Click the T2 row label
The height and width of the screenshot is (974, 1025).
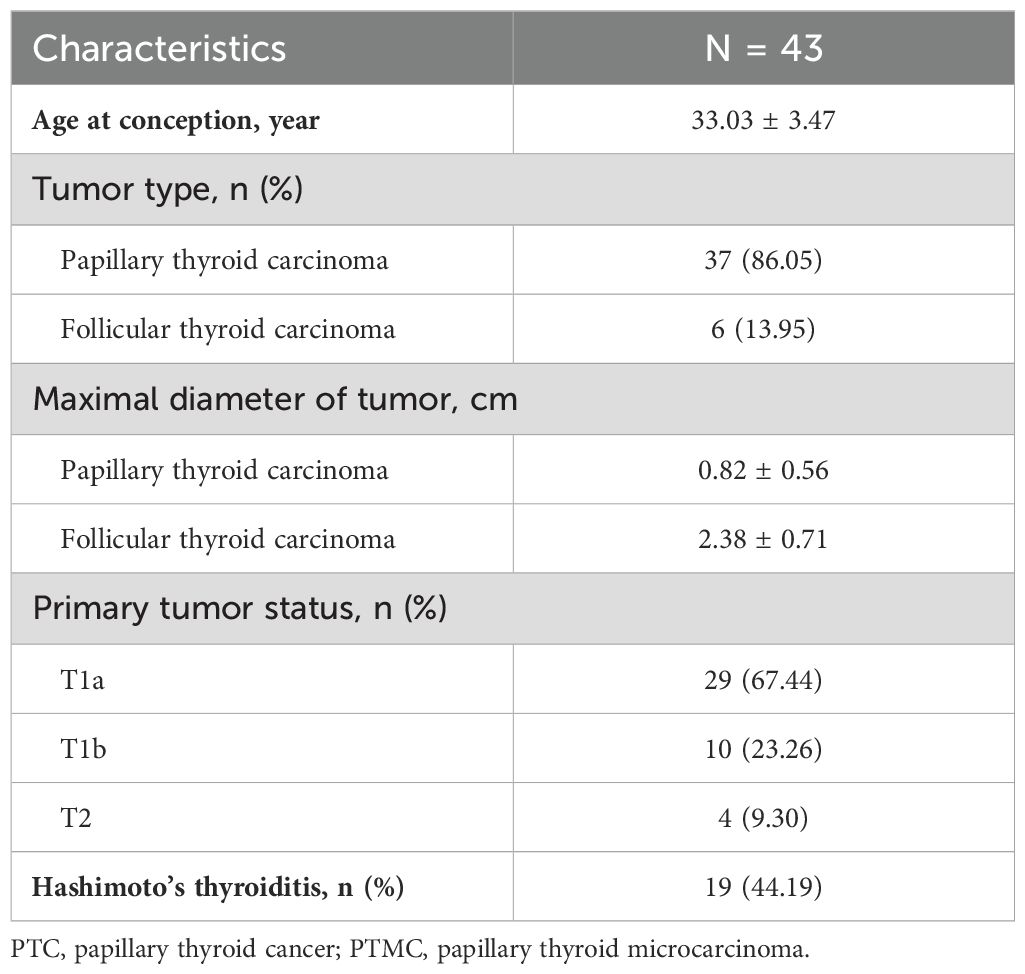click(x=76, y=818)
